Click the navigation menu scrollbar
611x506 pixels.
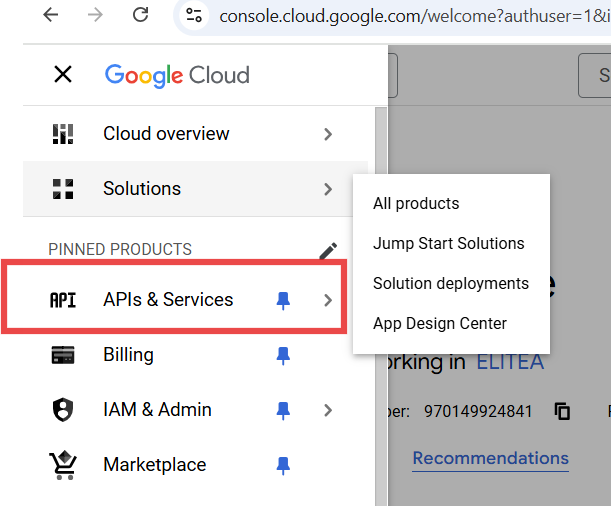pyautogui.click(x=381, y=307)
